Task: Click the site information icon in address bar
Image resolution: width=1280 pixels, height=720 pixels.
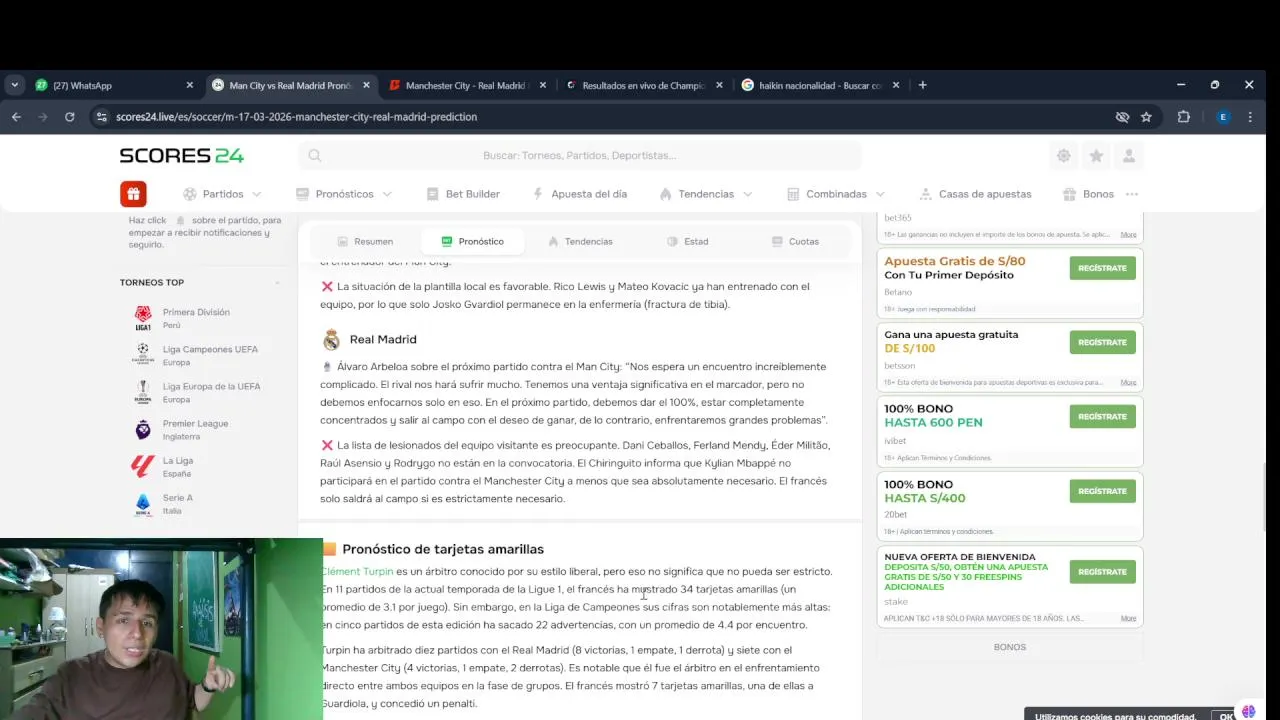Action: [x=101, y=117]
